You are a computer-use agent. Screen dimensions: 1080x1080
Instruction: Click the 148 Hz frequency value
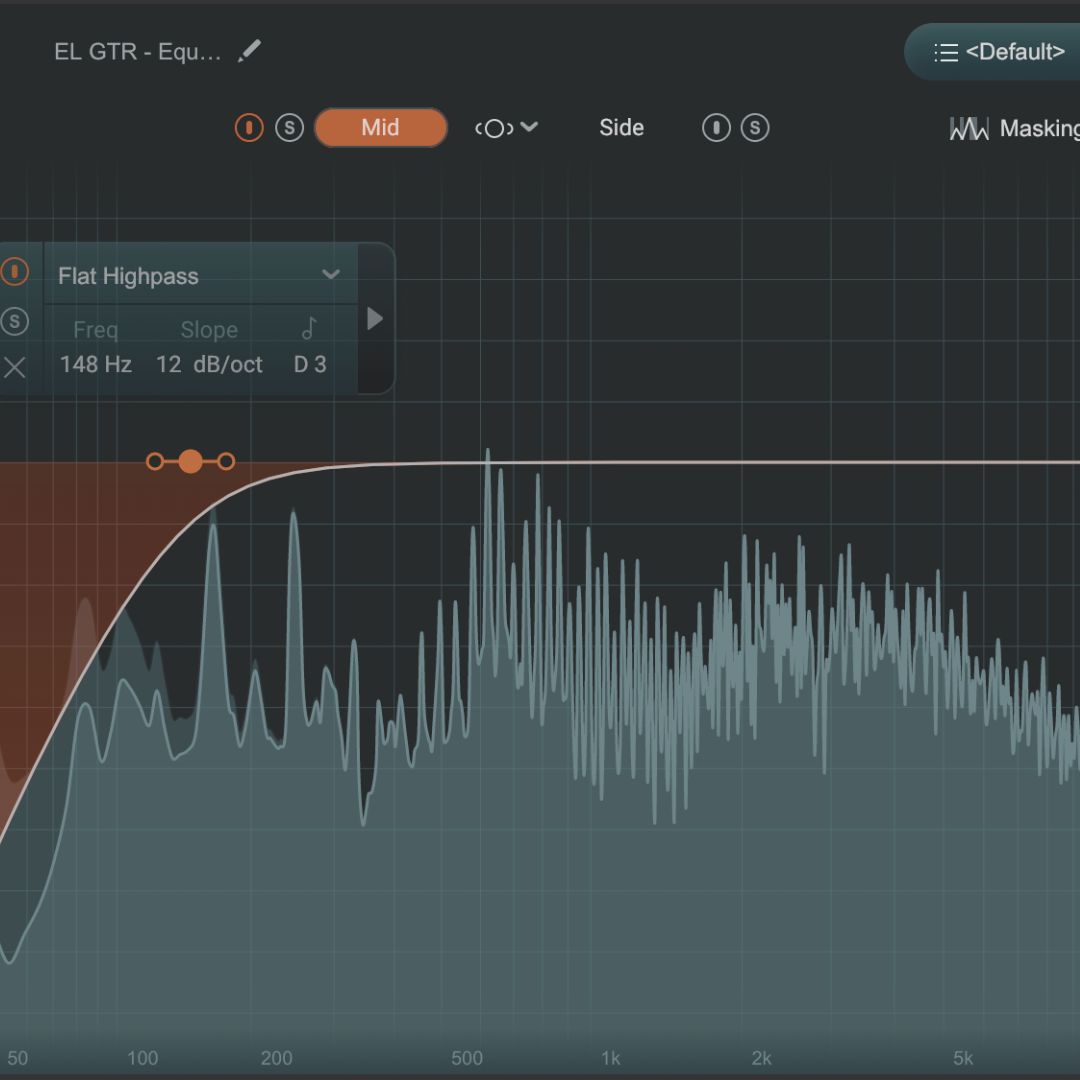[96, 365]
